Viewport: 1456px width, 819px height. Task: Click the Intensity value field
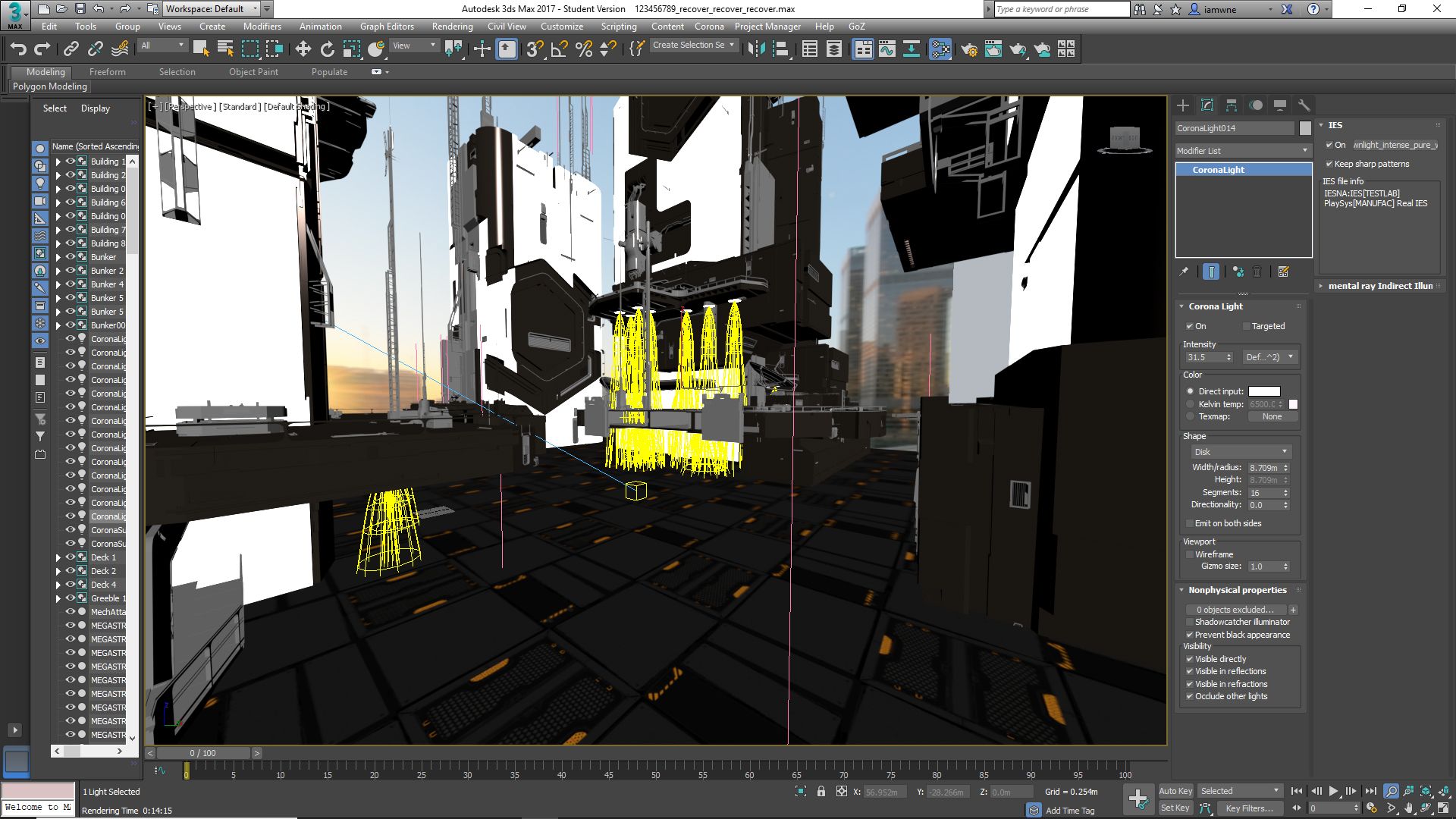[1204, 357]
